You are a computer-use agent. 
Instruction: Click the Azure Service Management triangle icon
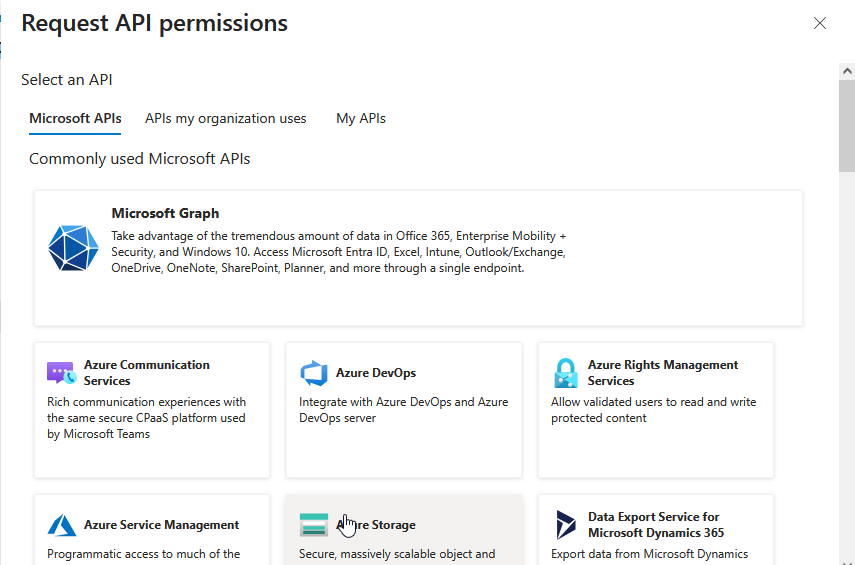(x=61, y=525)
